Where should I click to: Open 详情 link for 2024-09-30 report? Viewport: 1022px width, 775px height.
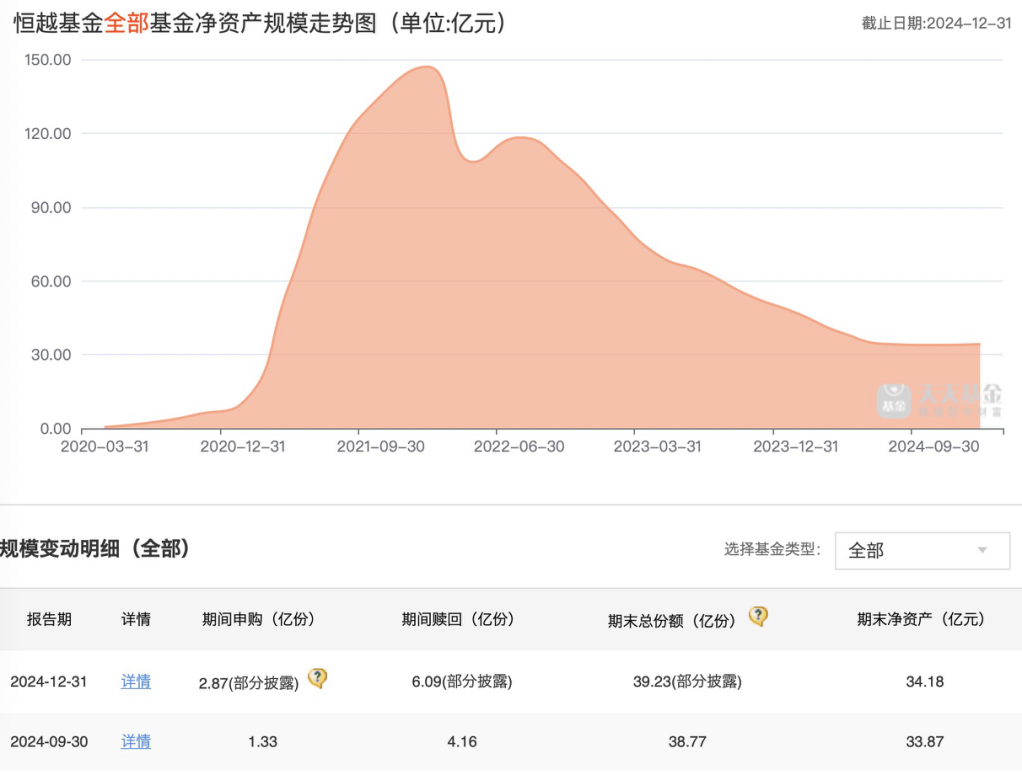[x=136, y=742]
